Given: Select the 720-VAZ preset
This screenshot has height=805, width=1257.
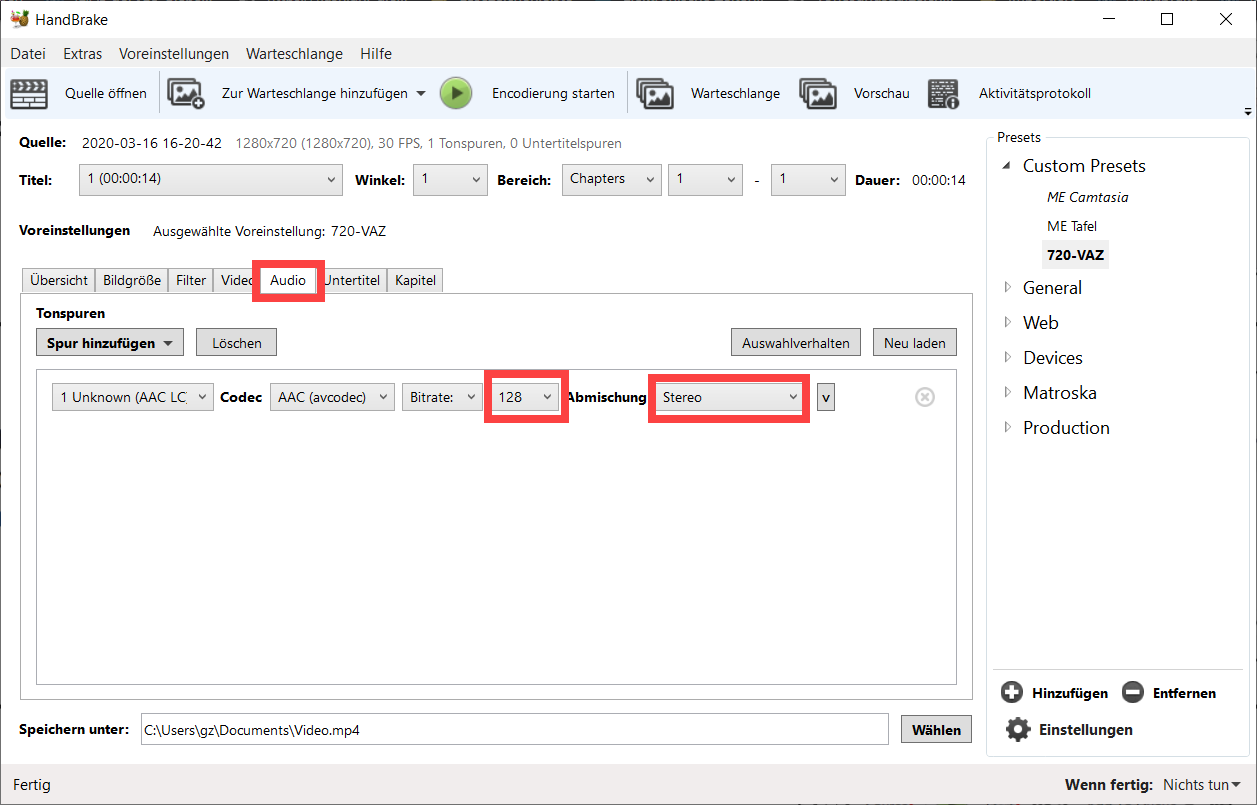Looking at the screenshot, I should [1075, 255].
